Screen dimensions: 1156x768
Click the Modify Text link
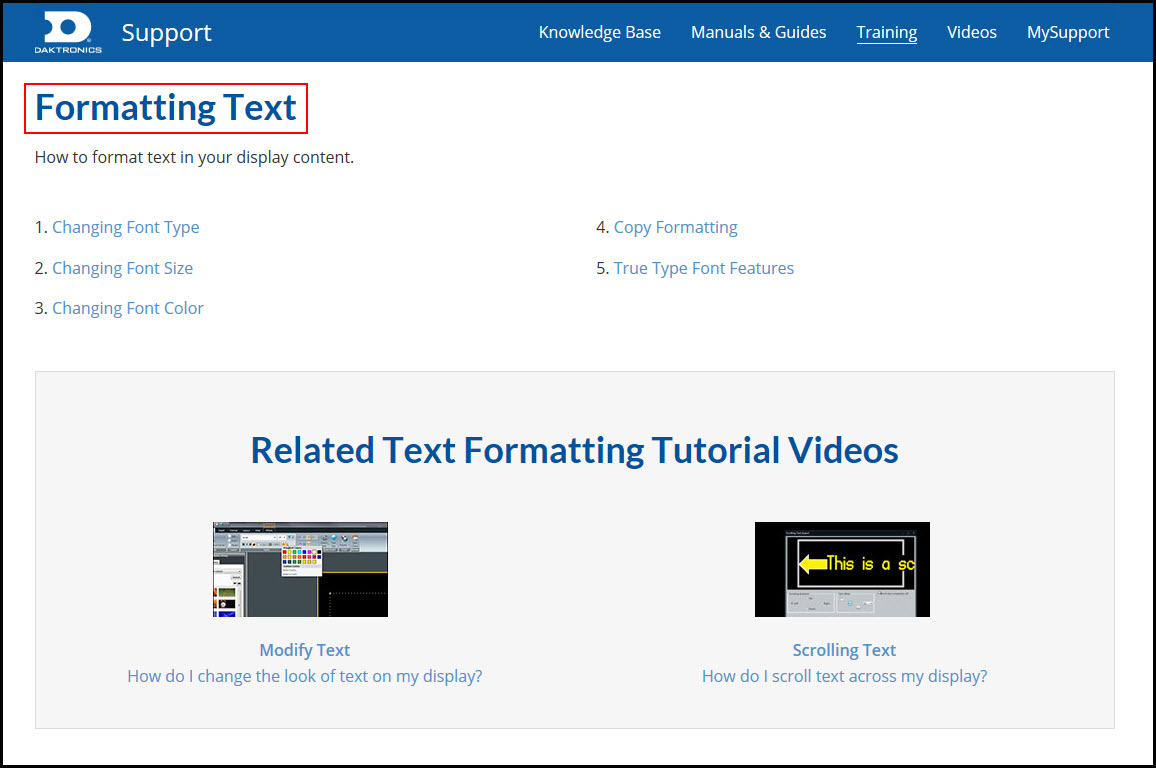click(304, 649)
